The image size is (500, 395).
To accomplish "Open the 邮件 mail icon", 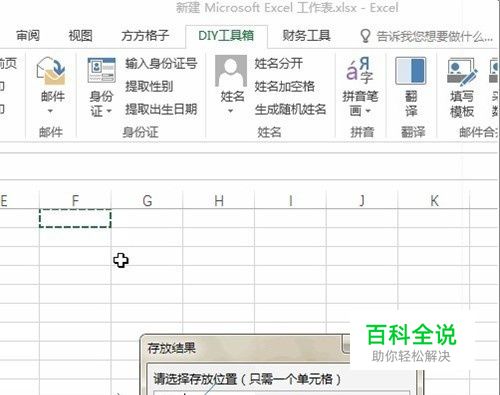I will tap(51, 71).
